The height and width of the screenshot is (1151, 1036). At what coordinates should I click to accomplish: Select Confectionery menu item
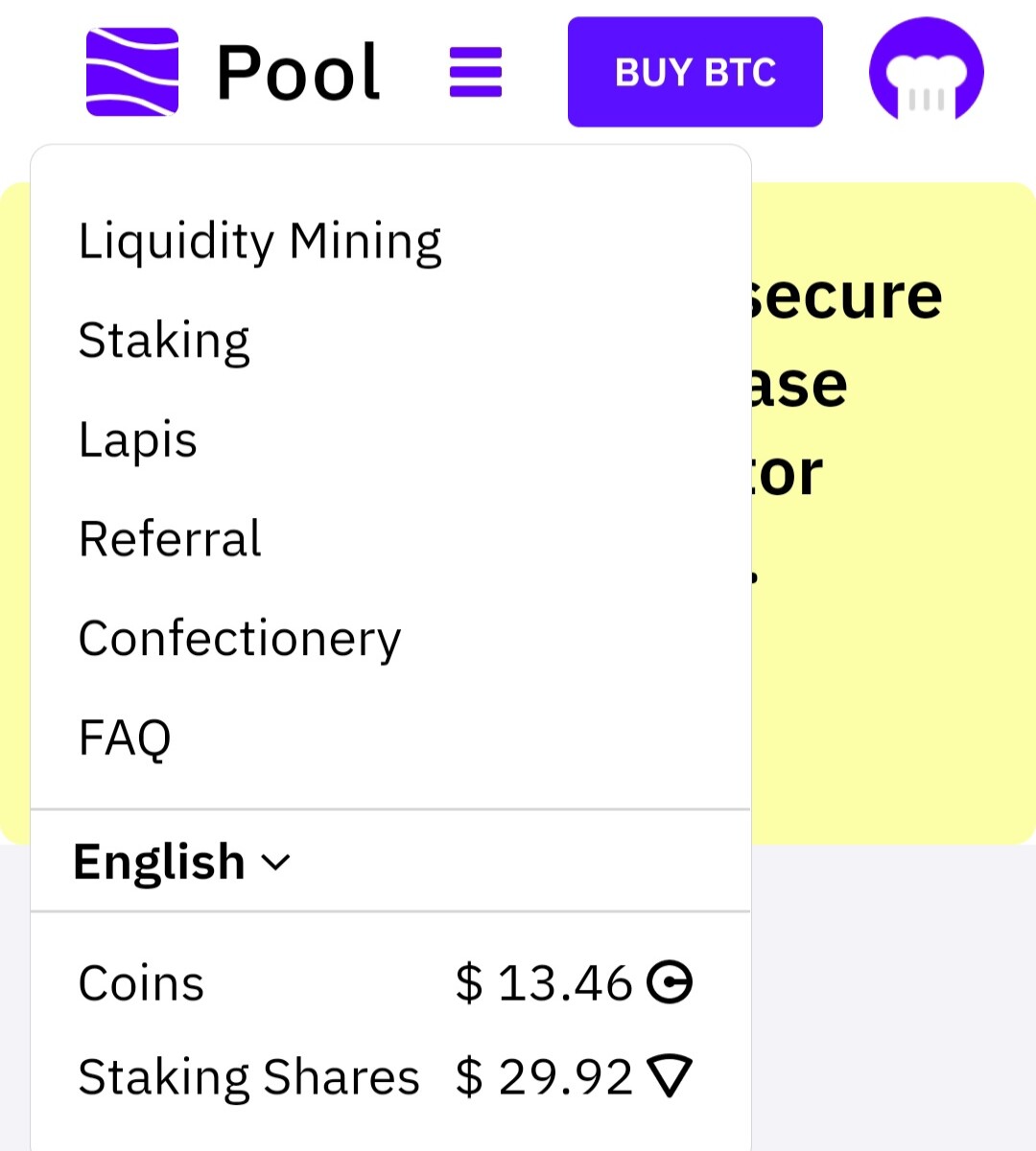(x=240, y=639)
